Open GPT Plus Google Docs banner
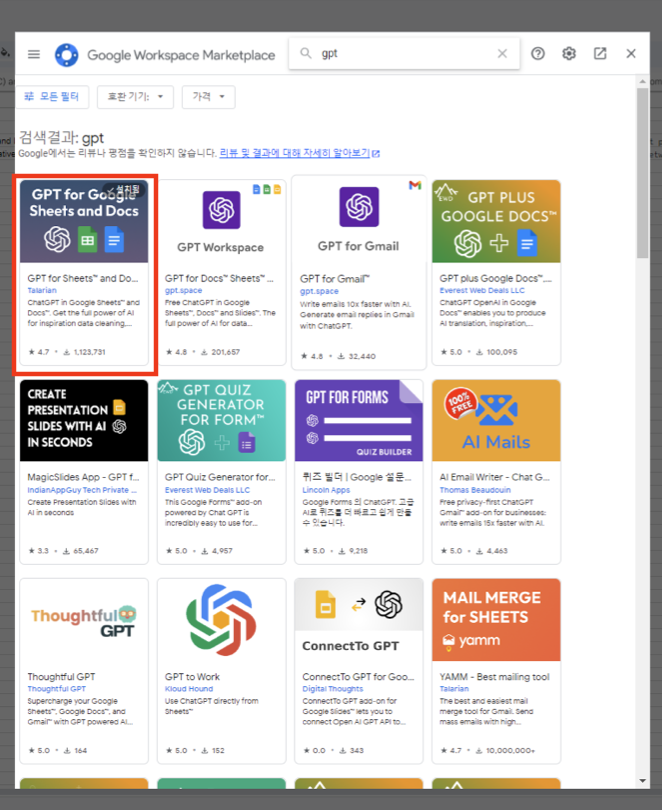 [x=496, y=221]
